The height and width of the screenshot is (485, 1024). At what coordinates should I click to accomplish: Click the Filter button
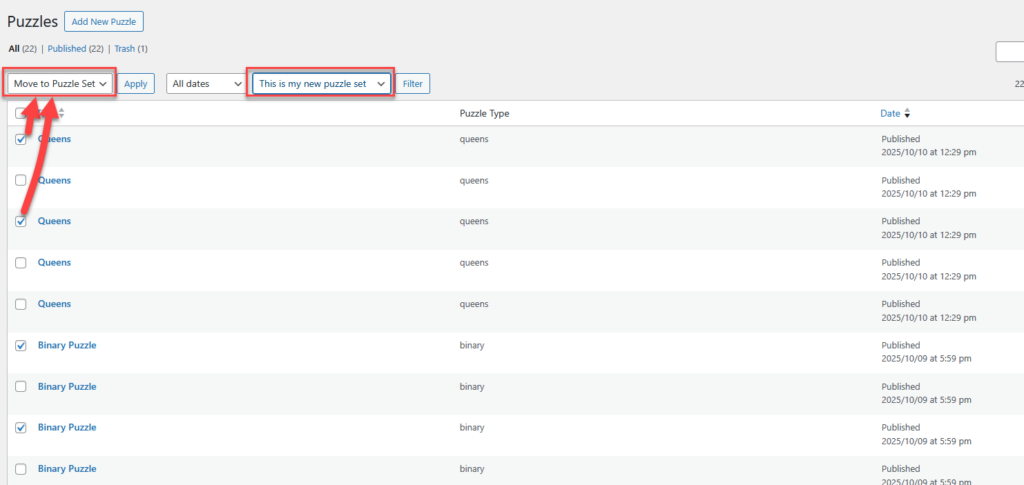413,84
